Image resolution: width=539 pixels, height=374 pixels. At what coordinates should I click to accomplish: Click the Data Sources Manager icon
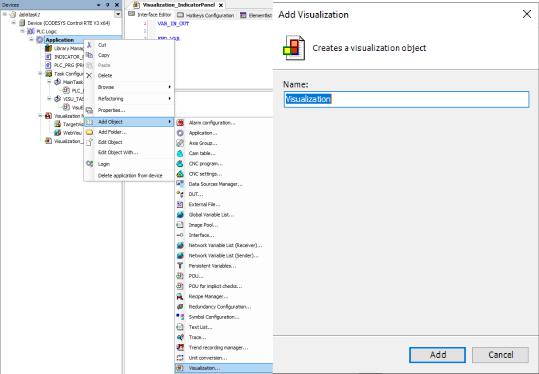coord(180,184)
